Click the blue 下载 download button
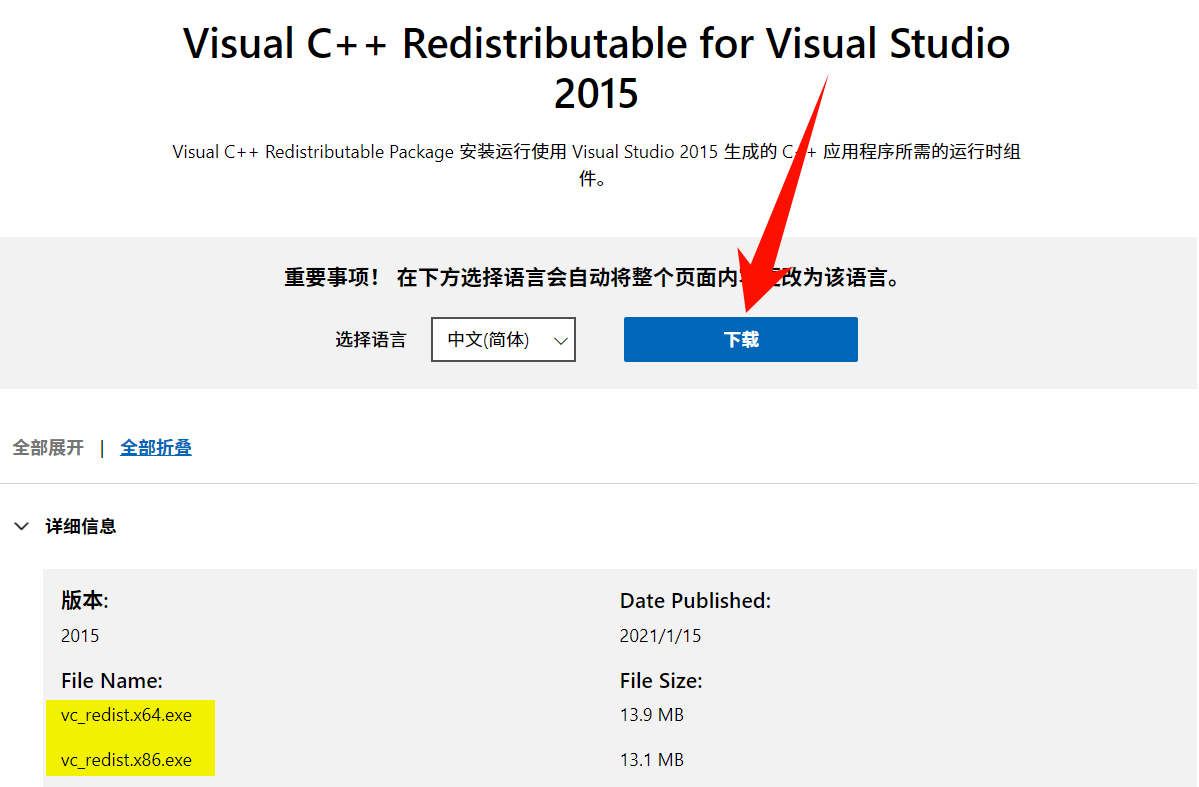The image size is (1199, 787). pos(739,339)
